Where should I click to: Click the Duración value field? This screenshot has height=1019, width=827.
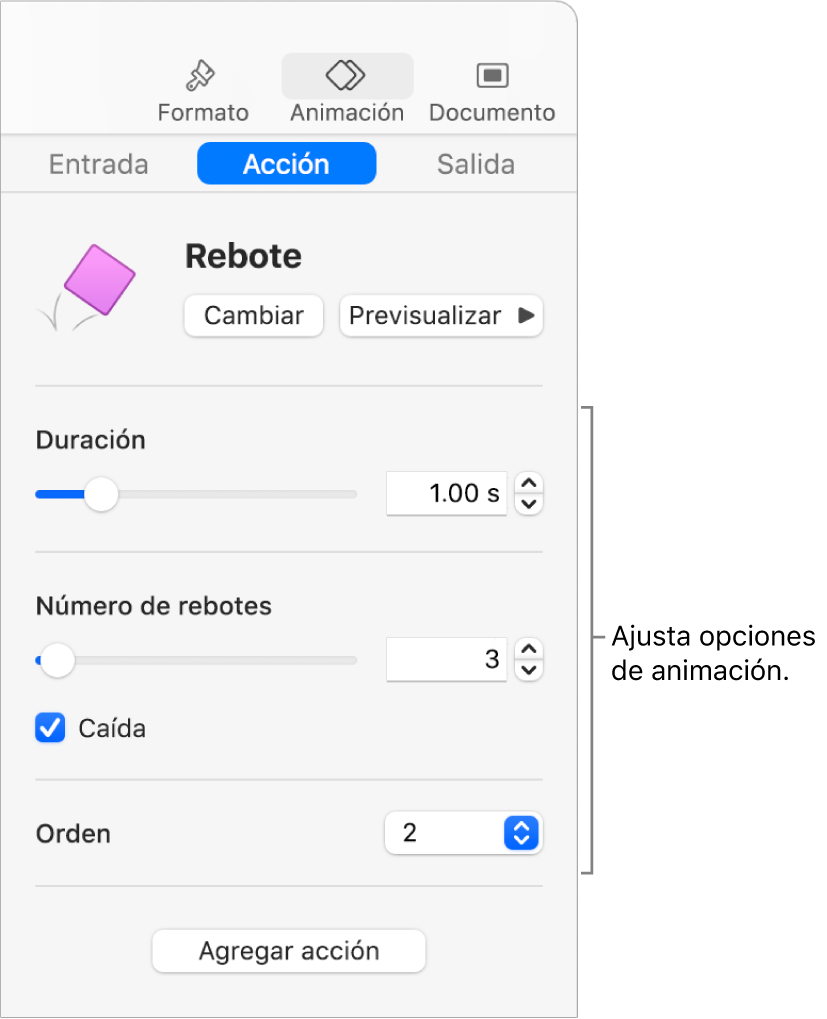click(446, 493)
